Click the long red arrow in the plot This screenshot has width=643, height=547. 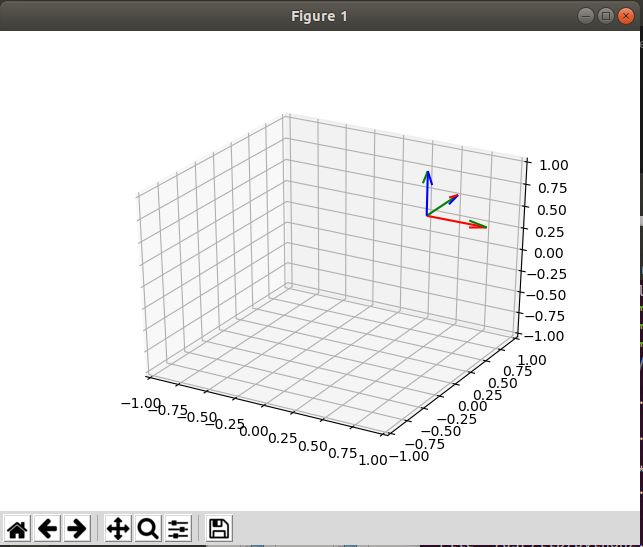coord(457,221)
